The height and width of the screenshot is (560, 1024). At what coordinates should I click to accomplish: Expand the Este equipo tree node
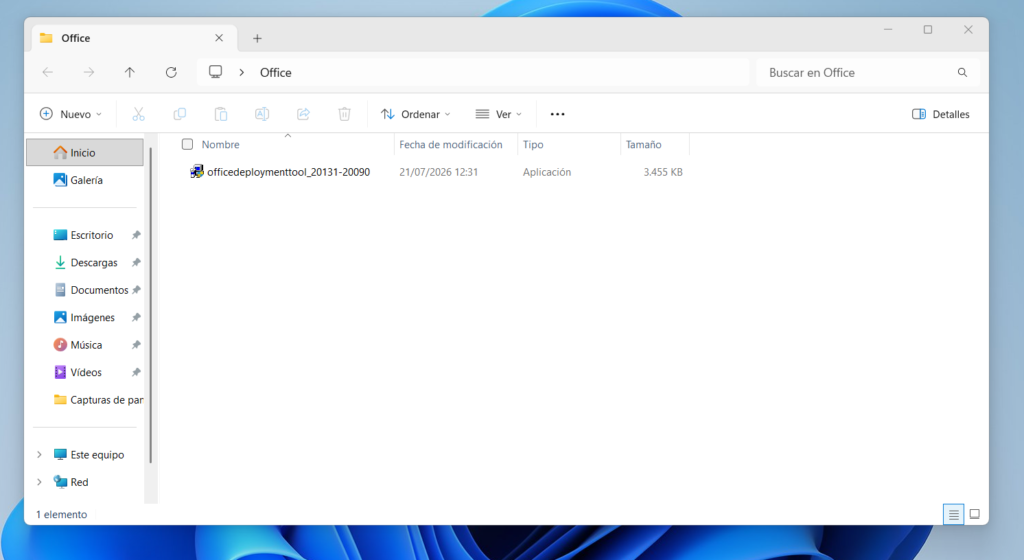tap(39, 454)
